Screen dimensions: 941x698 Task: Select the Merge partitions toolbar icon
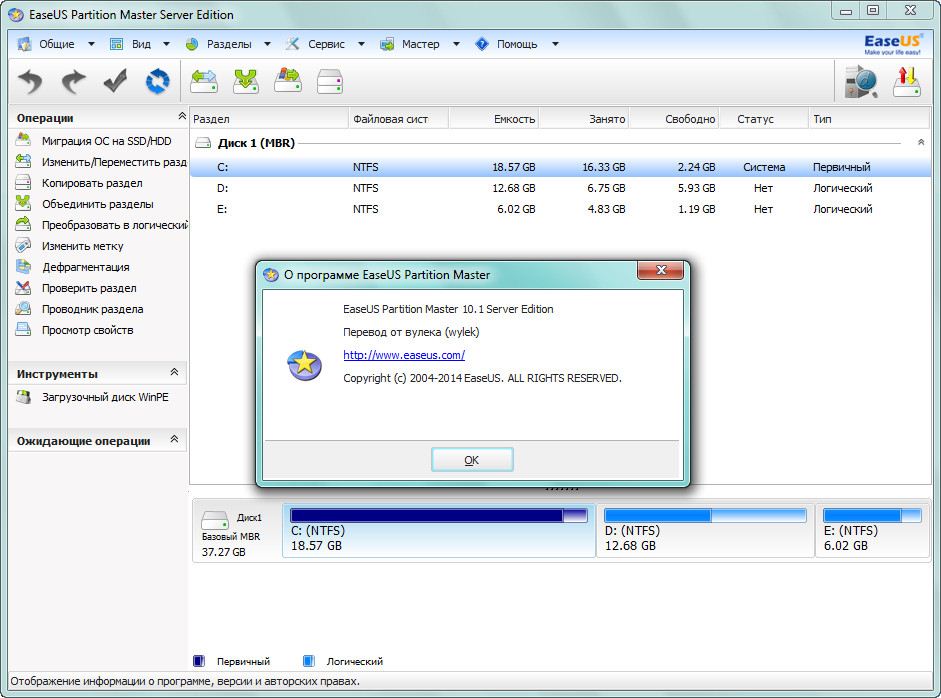[246, 81]
